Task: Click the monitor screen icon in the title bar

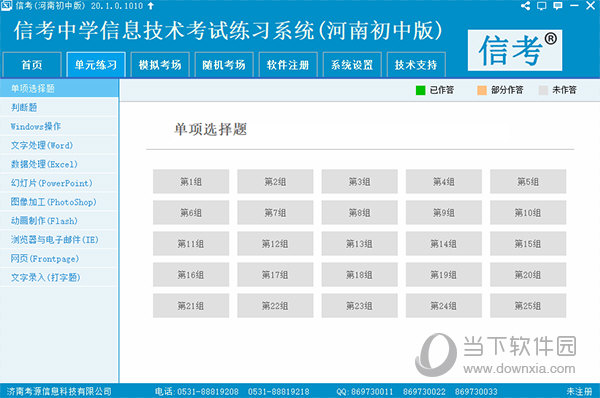Action: pyautogui.click(x=541, y=6)
